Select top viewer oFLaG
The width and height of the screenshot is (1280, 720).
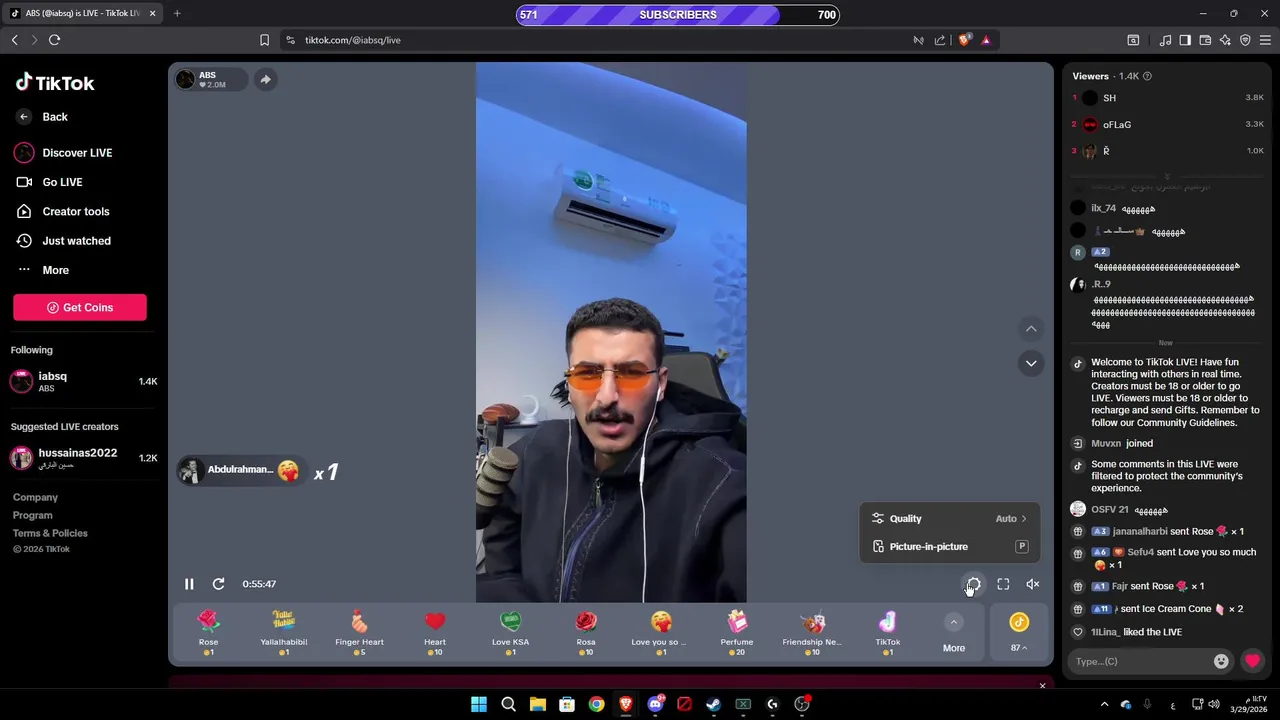point(1167,125)
